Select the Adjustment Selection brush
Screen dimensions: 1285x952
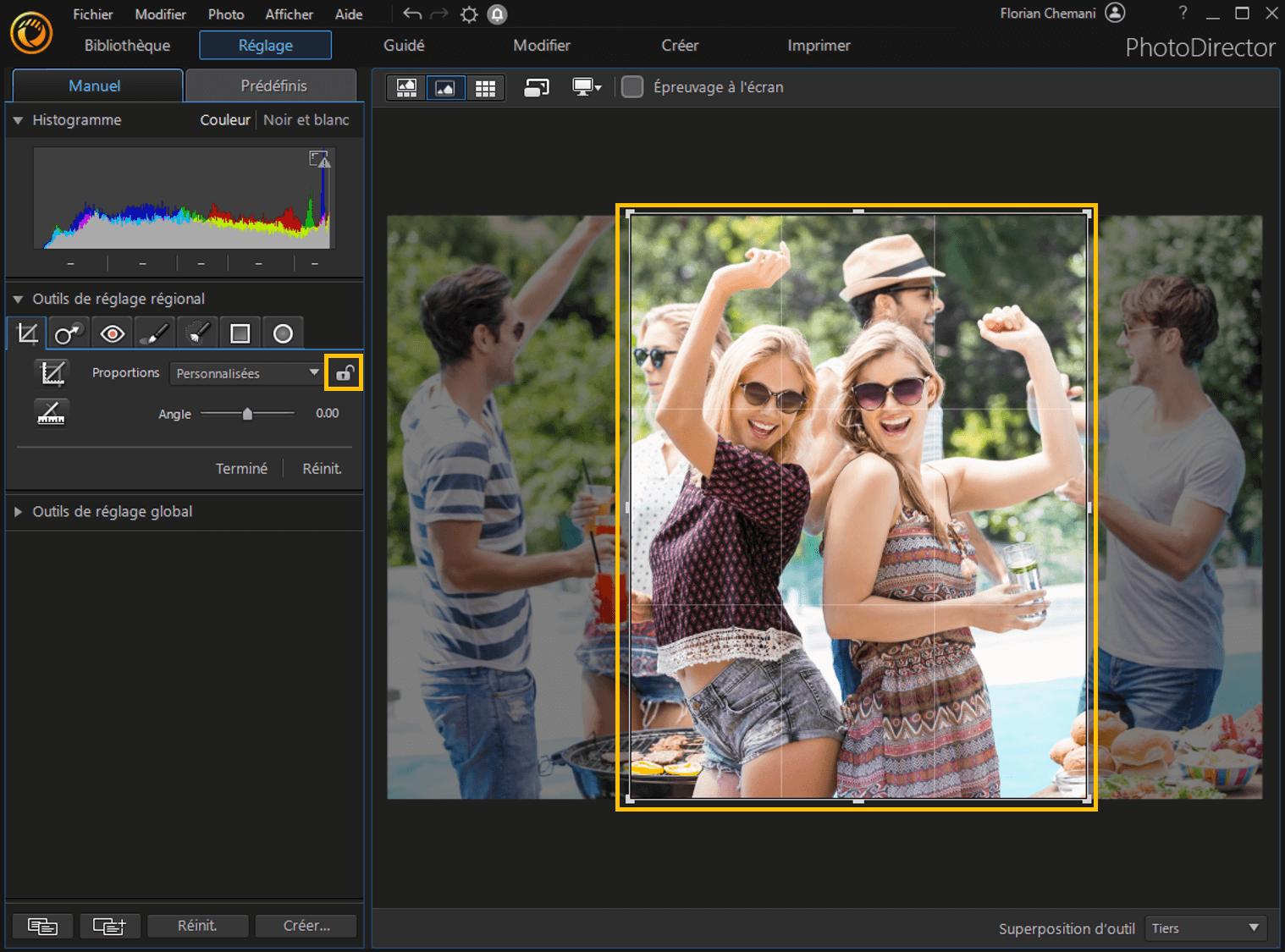(196, 333)
